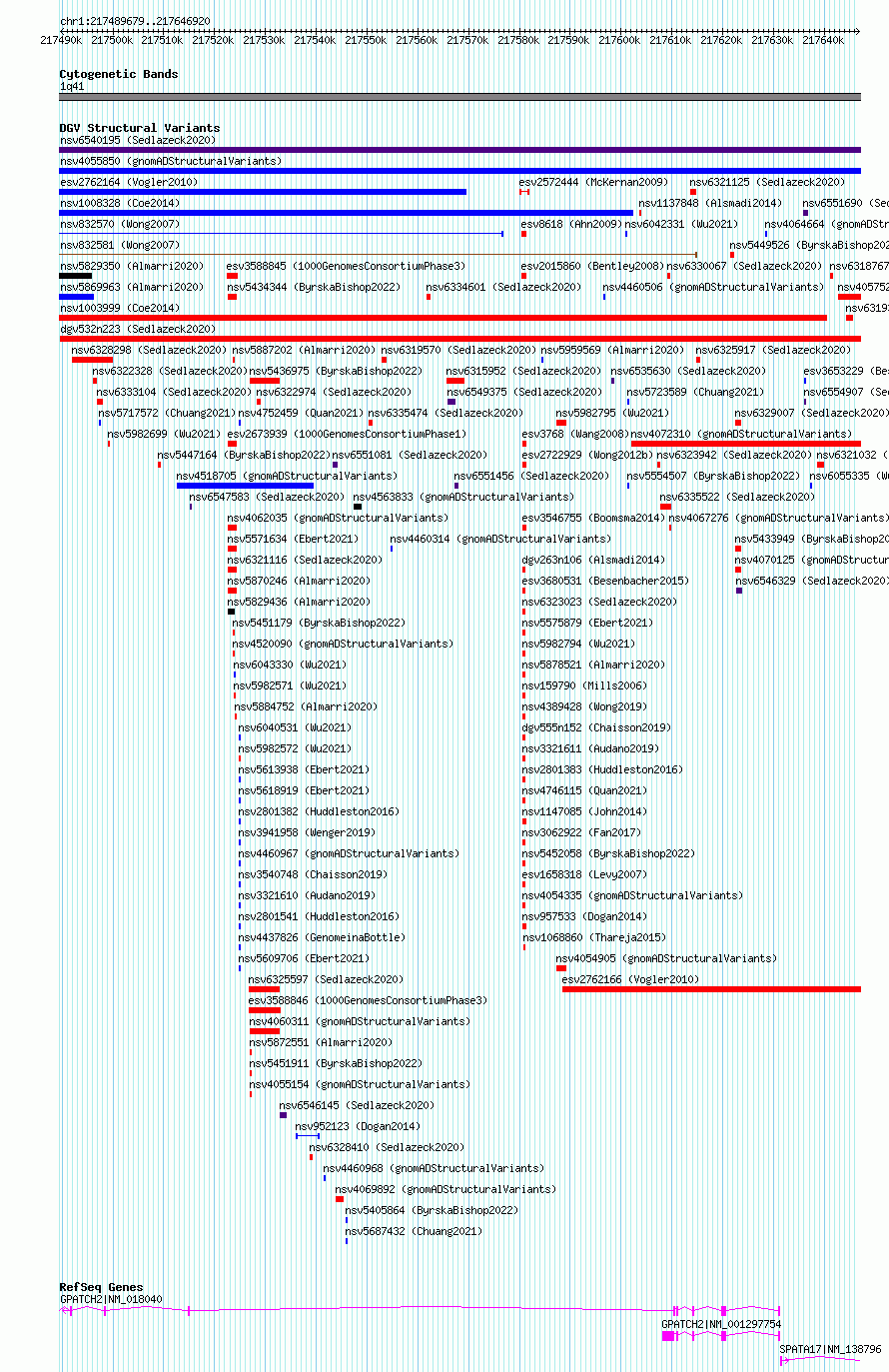Open nsv1003999 (Coe2014) variant

(443, 318)
